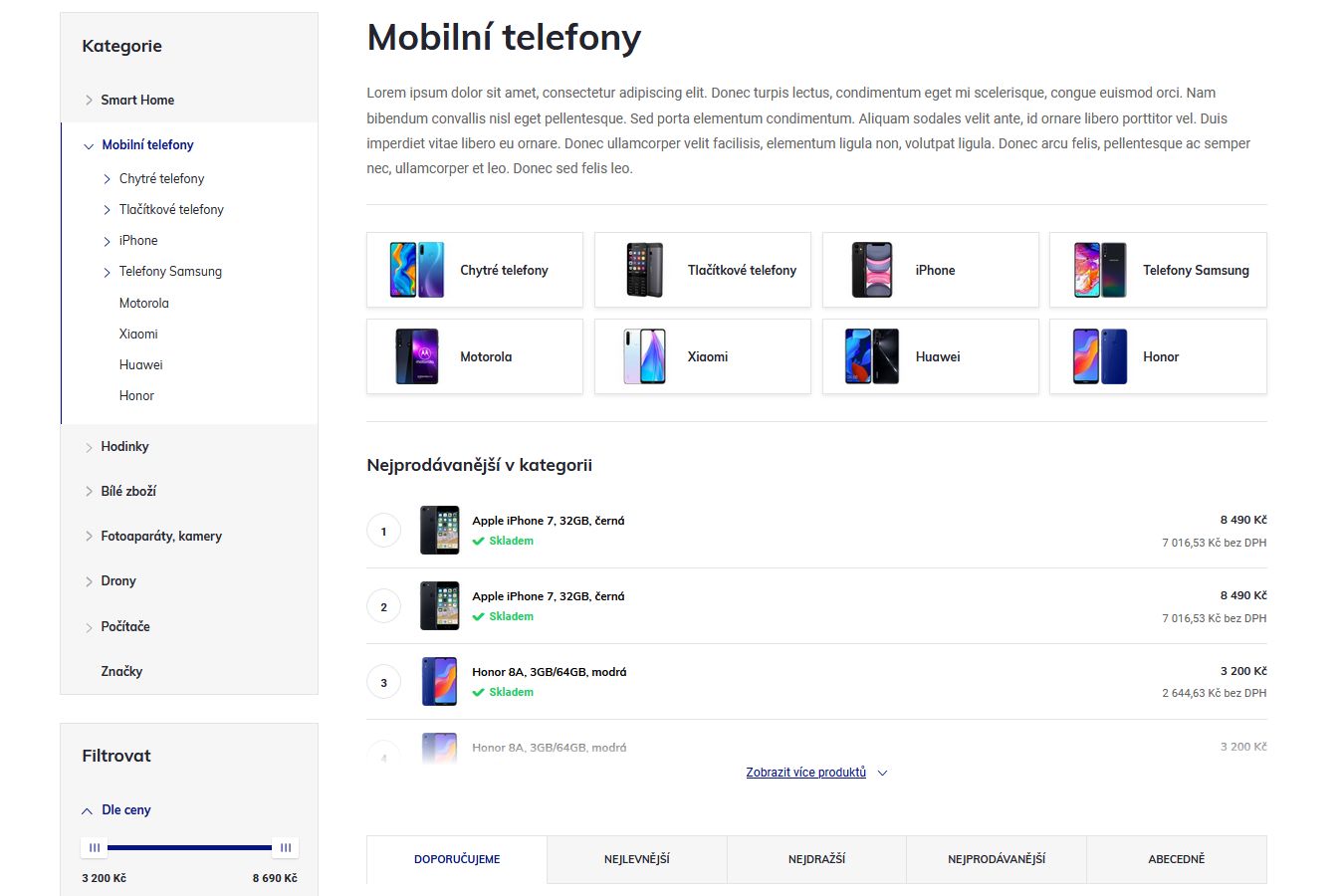Collapse the Mobilní telefony sidebar category

(89, 146)
